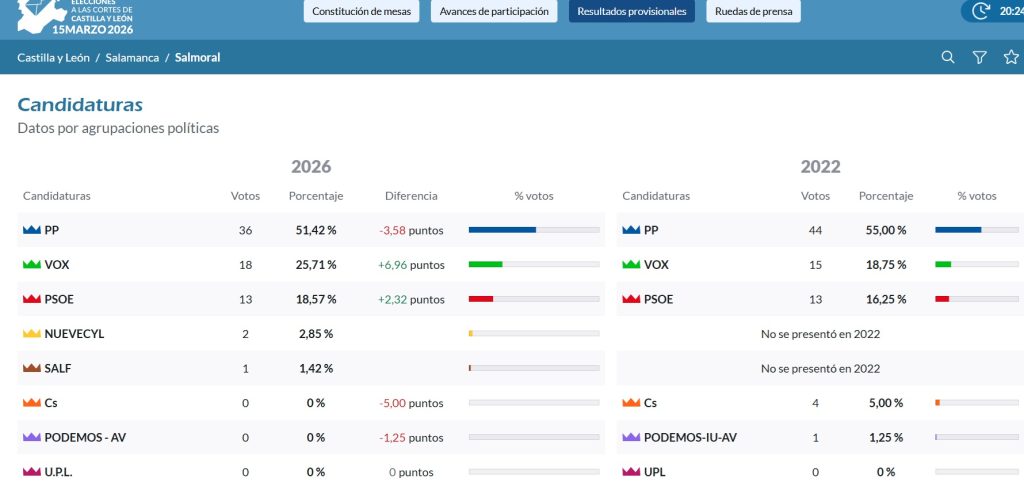Image resolution: width=1024 pixels, height=482 pixels.
Task: Open the search magnifier icon
Action: (948, 57)
